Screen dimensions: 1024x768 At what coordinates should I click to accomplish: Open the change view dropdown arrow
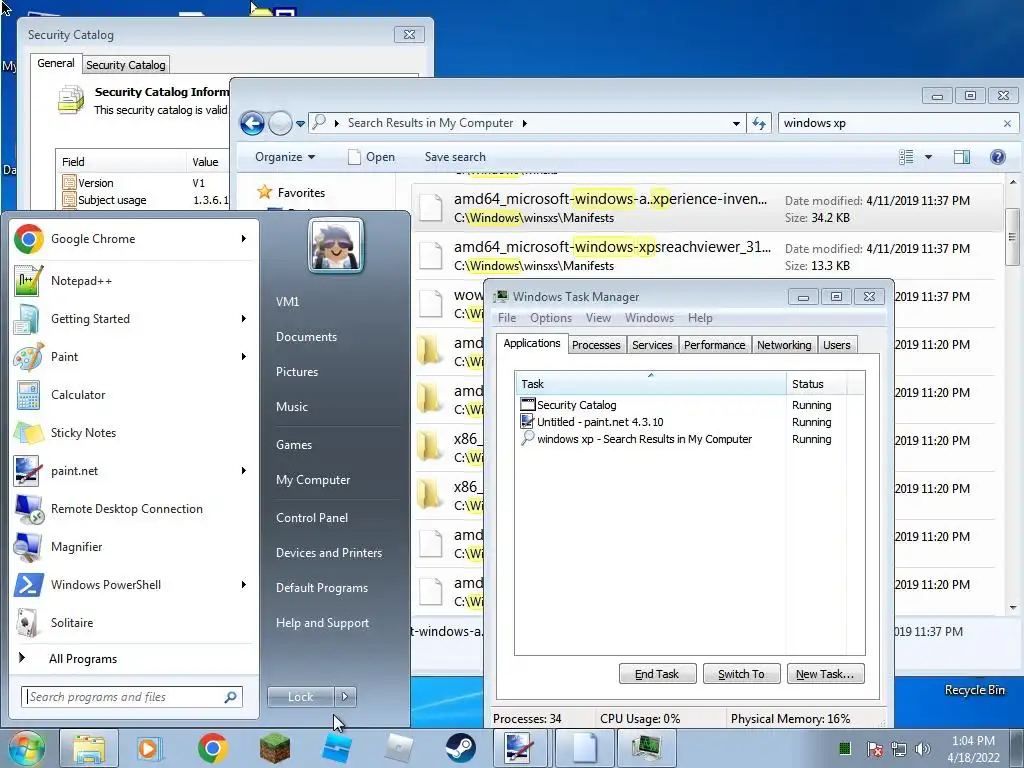click(x=928, y=157)
